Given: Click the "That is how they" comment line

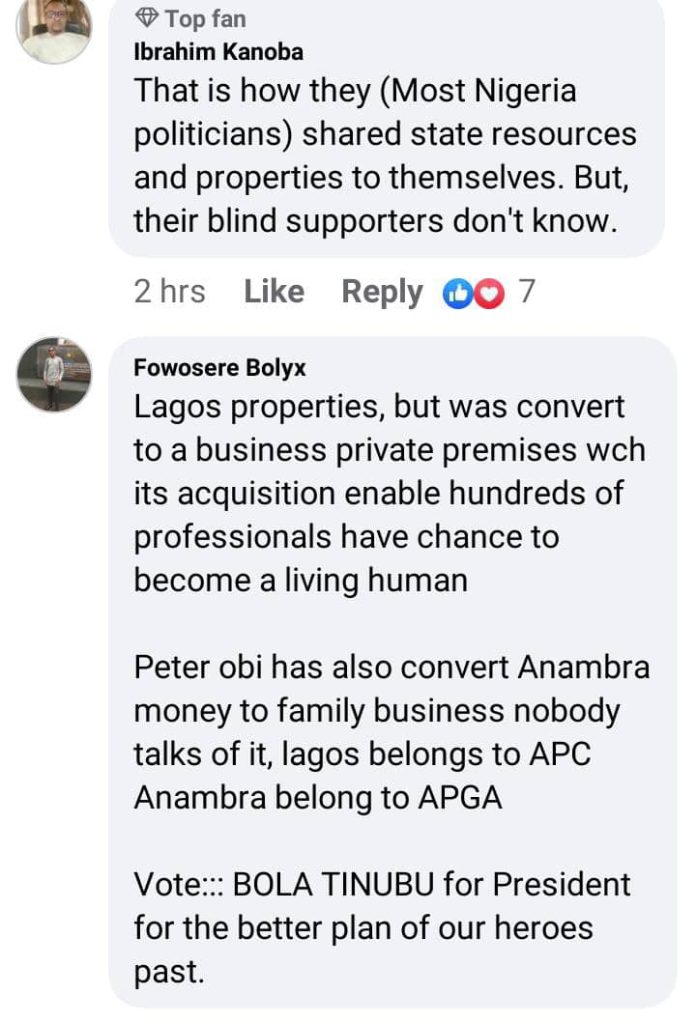Looking at the screenshot, I should 355,92.
